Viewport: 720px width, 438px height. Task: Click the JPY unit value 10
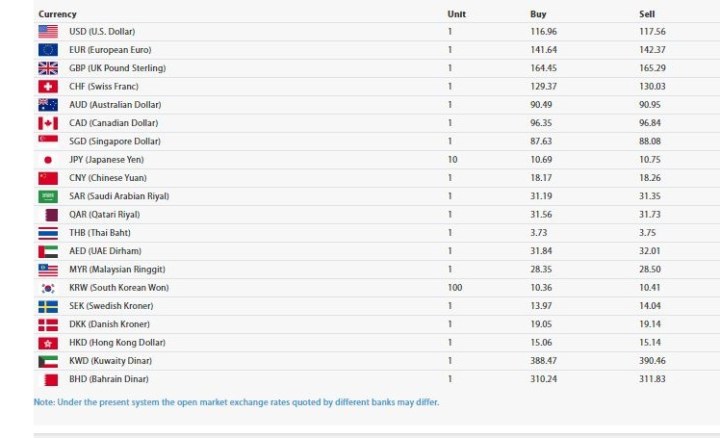coord(453,160)
